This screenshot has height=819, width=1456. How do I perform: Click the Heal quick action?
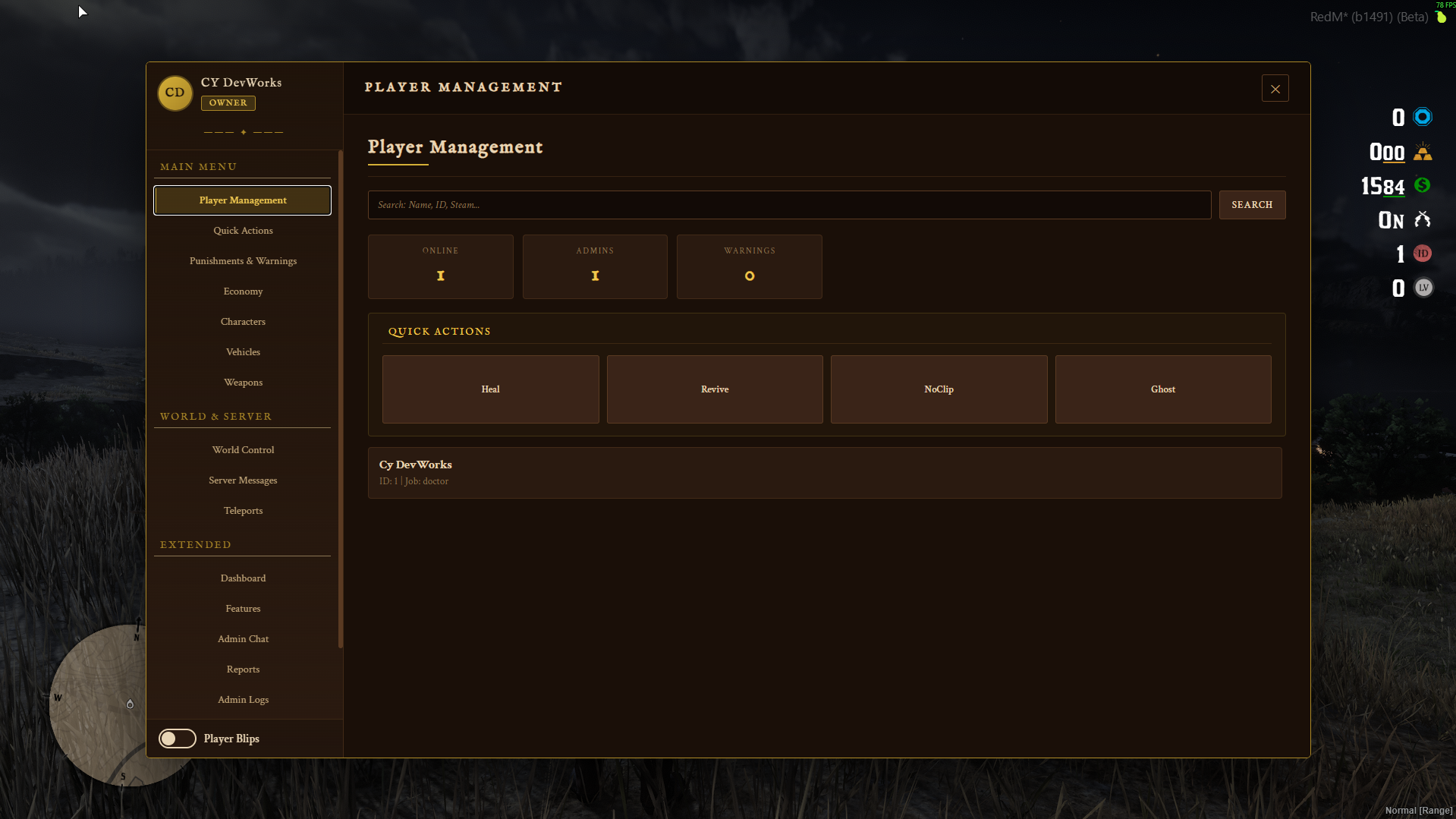coord(490,389)
